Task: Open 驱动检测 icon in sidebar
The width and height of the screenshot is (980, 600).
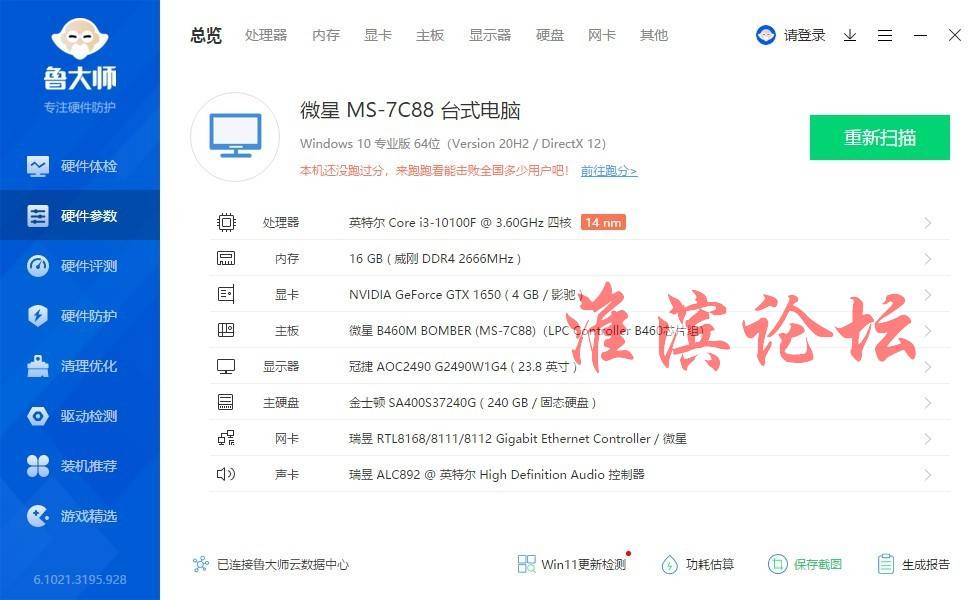Action: click(x=38, y=416)
